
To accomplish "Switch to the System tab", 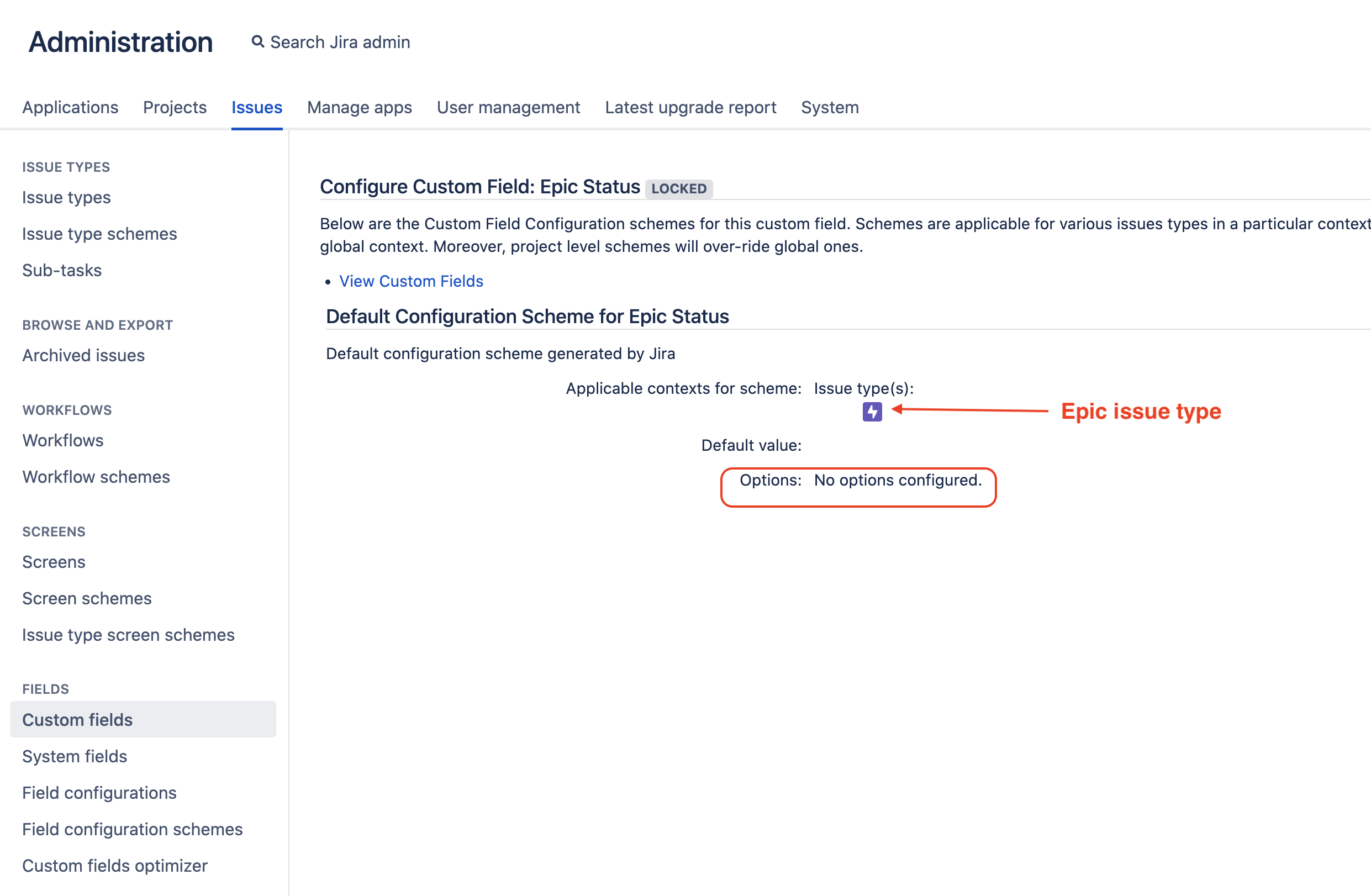I will point(830,107).
